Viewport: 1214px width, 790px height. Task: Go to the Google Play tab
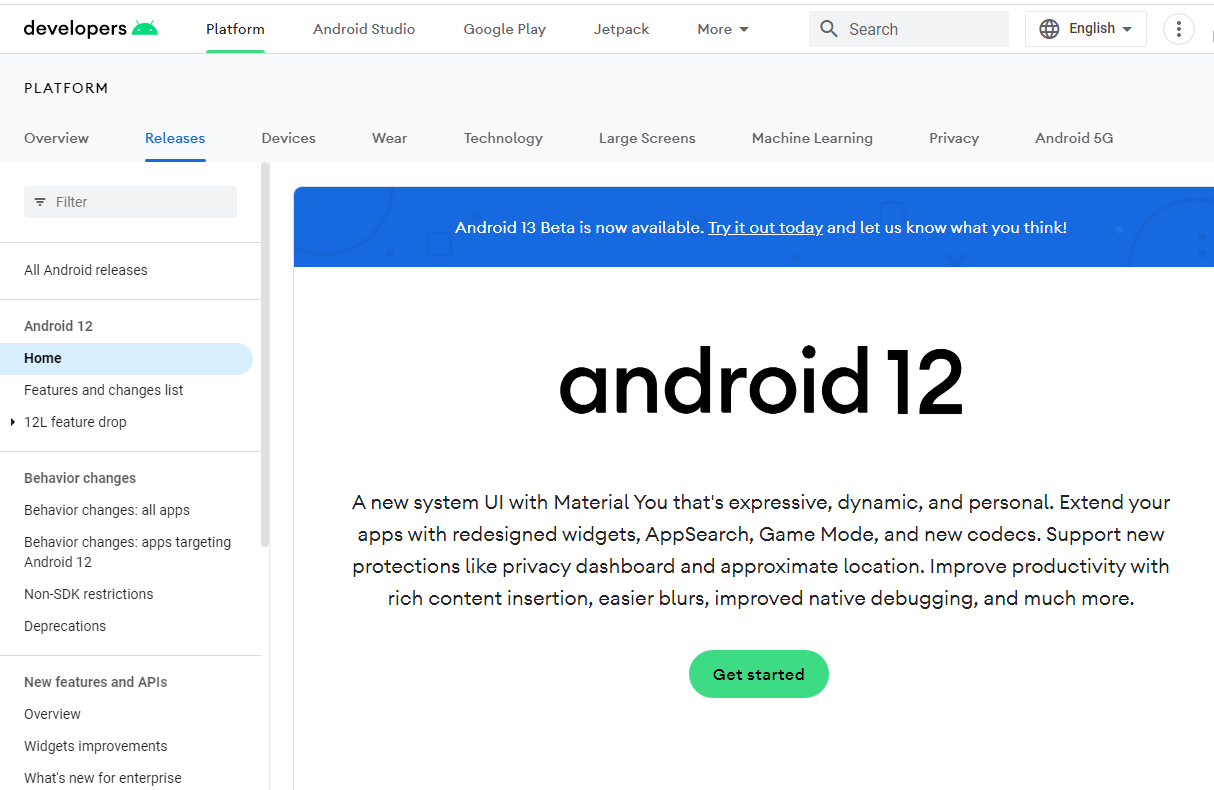pyautogui.click(x=504, y=29)
